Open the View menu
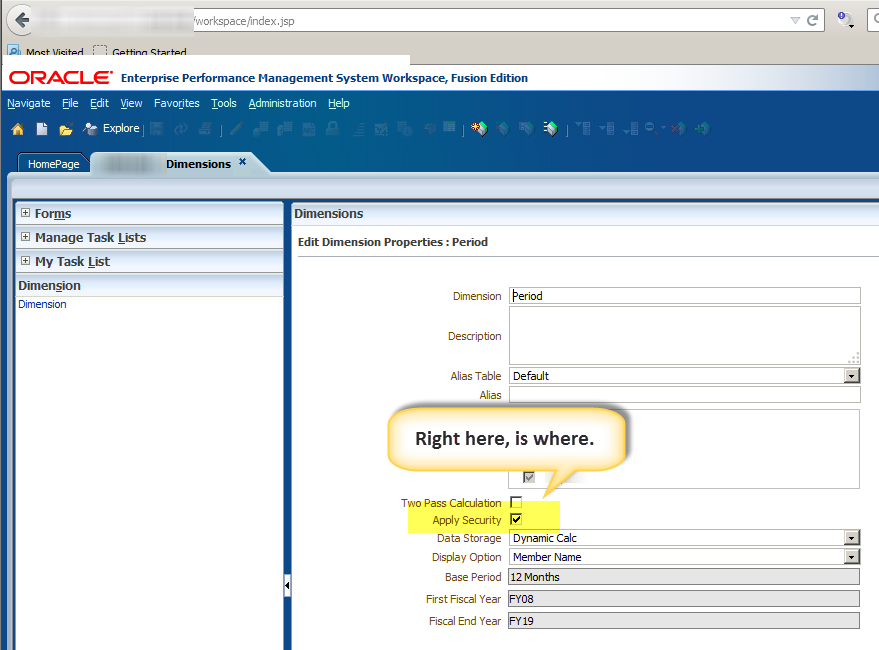This screenshot has height=650, width=879. pos(131,103)
